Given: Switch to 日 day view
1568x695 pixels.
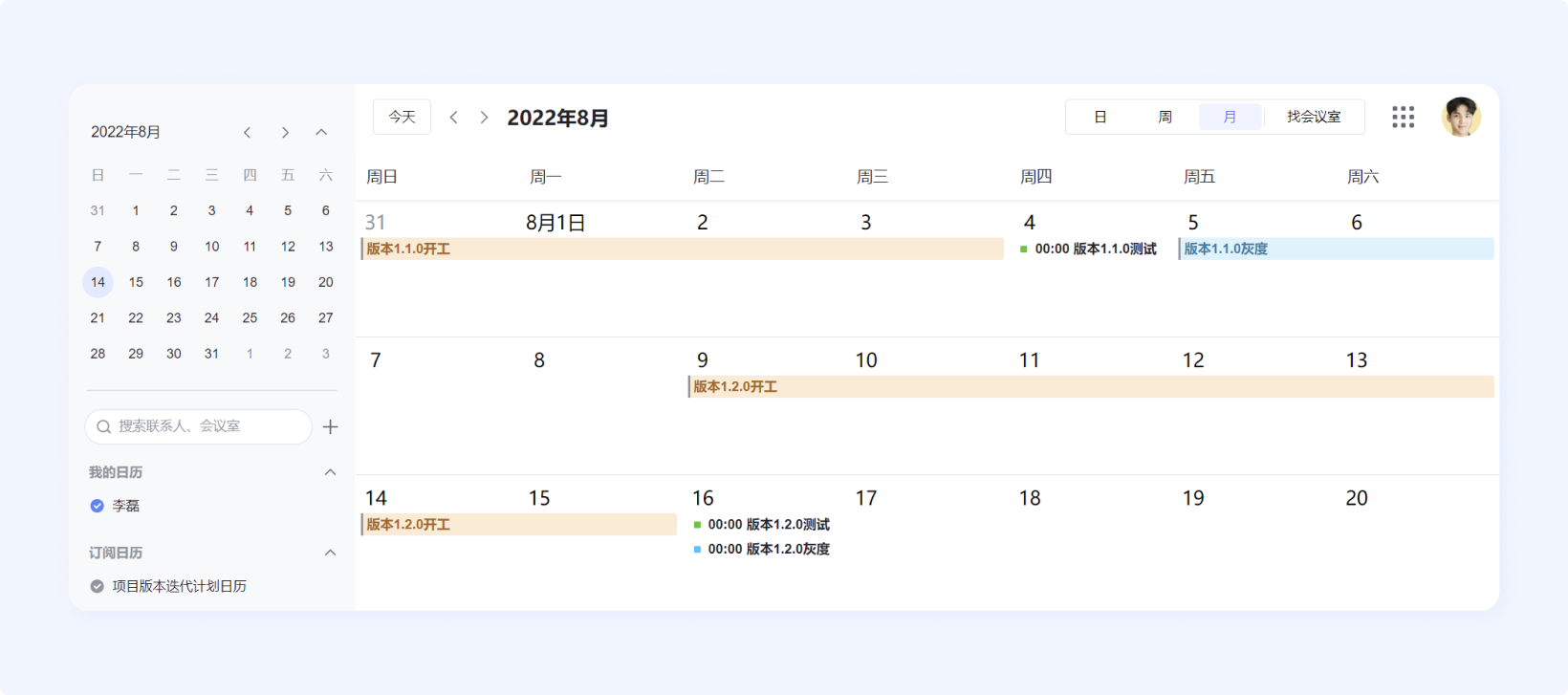Looking at the screenshot, I should (x=1100, y=117).
